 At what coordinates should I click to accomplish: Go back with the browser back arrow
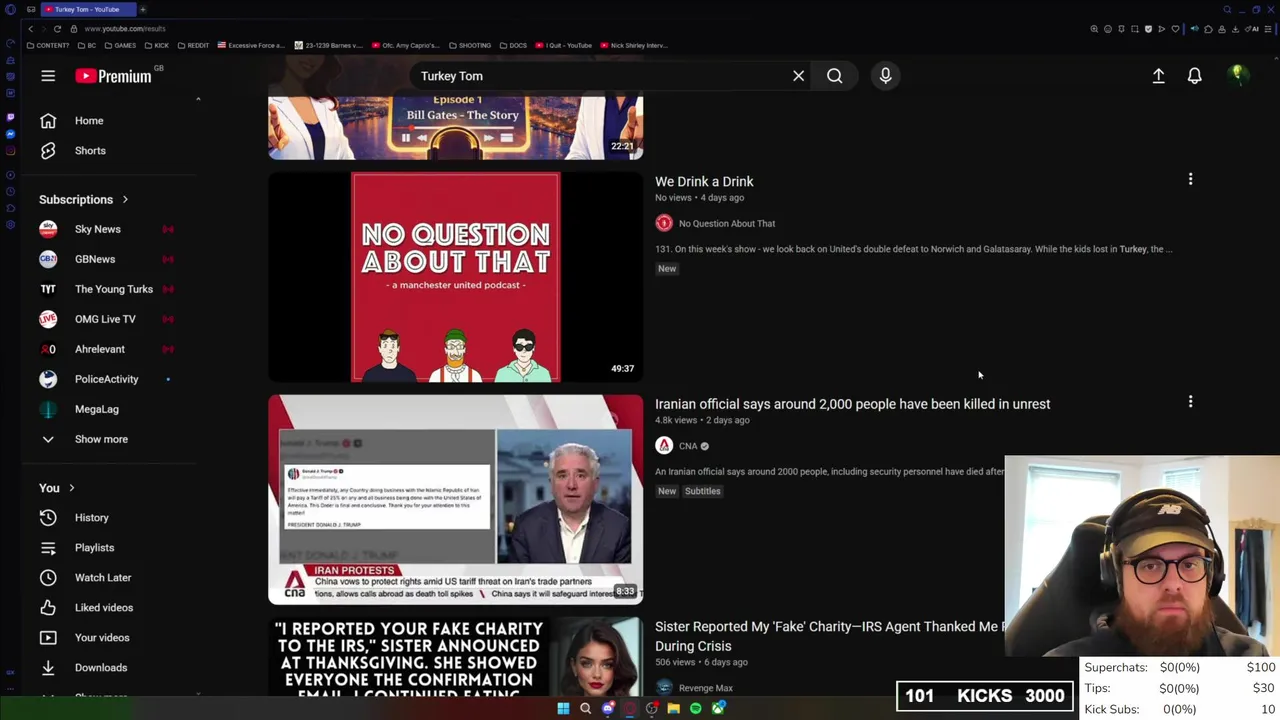[x=30, y=29]
